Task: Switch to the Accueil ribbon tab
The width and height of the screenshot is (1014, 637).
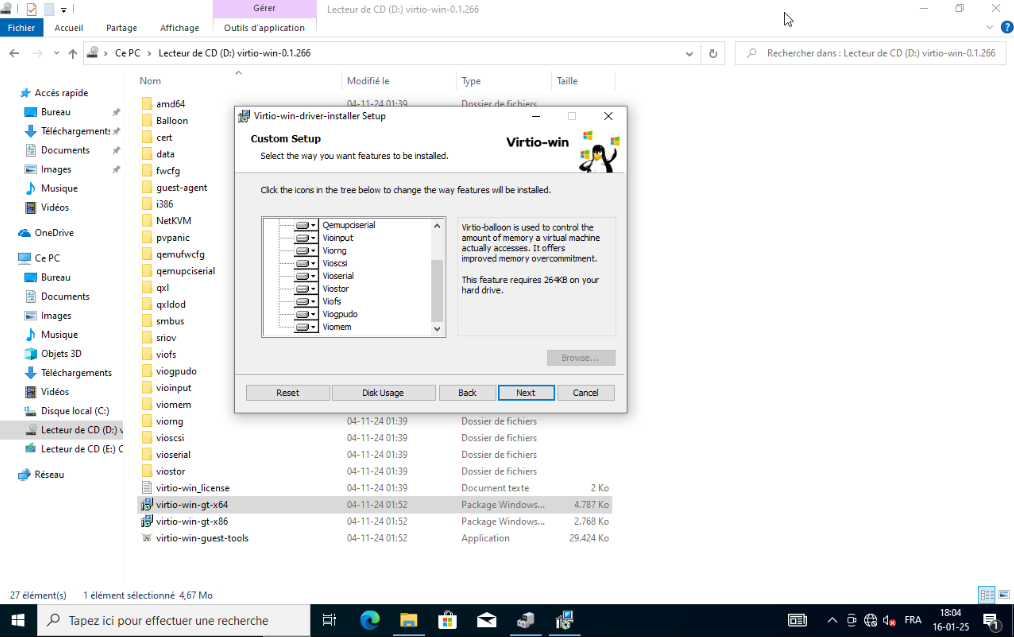Action: (69, 28)
